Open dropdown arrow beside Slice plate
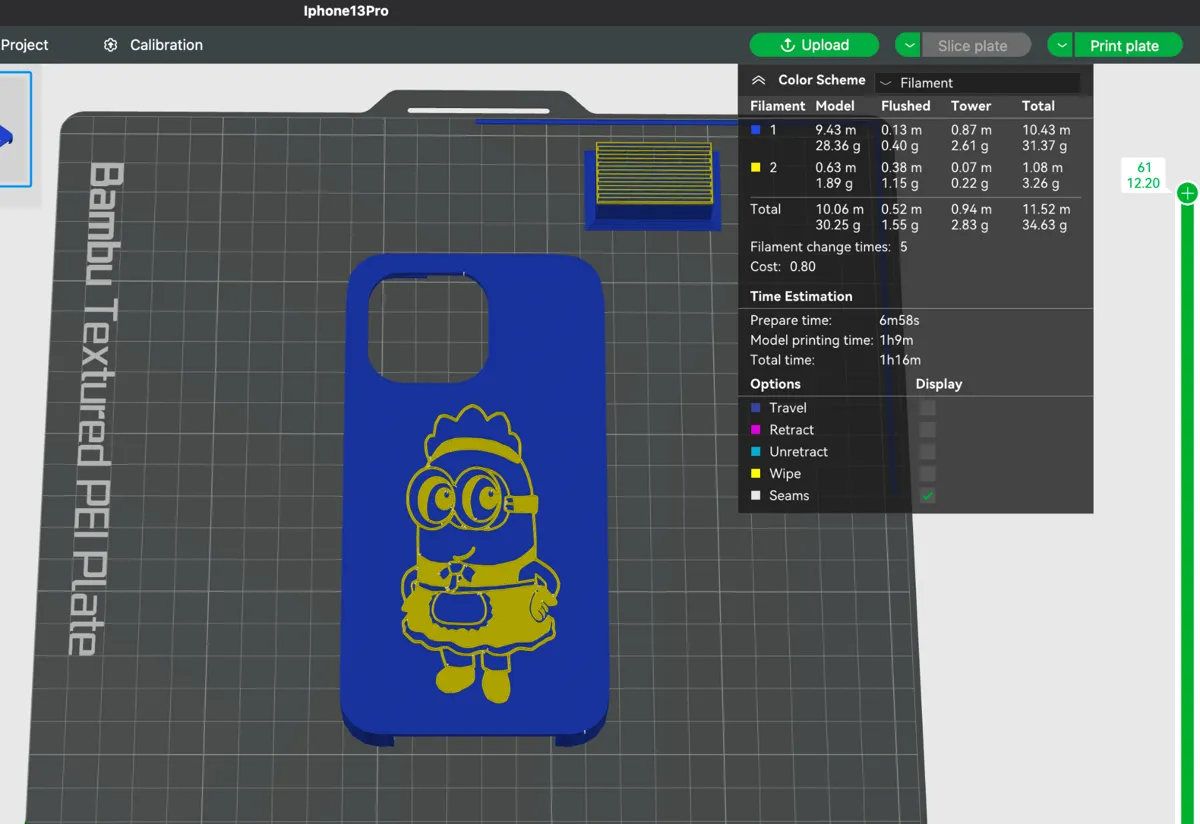This screenshot has width=1200, height=824. pyautogui.click(x=908, y=45)
